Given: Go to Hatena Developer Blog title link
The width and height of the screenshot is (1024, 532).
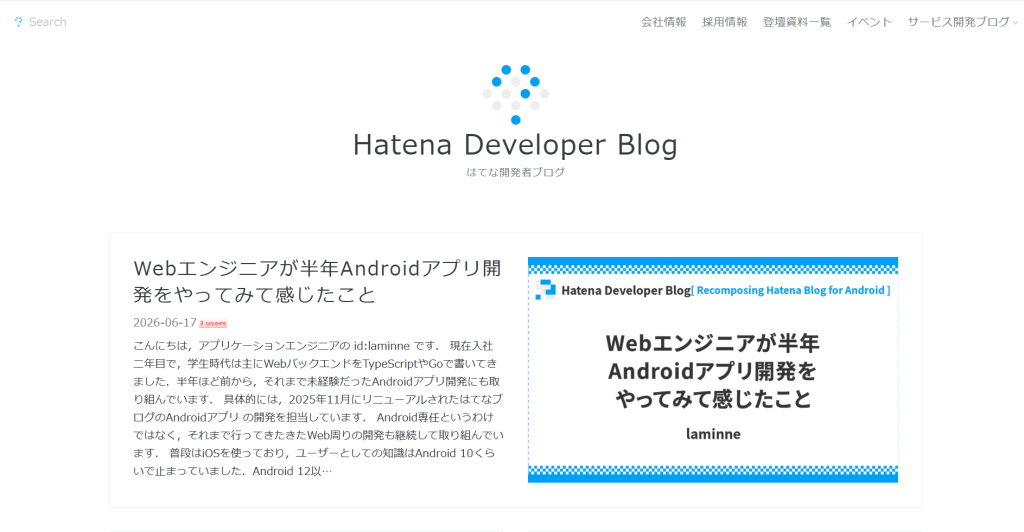Looking at the screenshot, I should [x=515, y=145].
